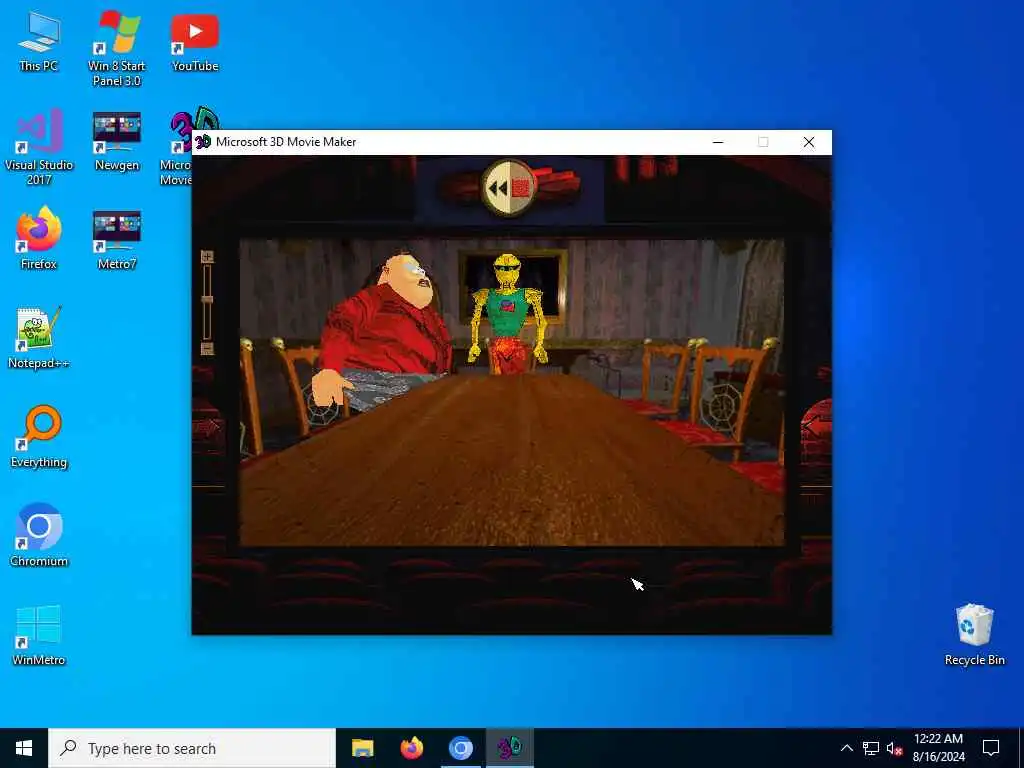Rewind the movie with the double-arrow button
Image resolution: width=1024 pixels, height=768 pixels.
click(x=497, y=188)
